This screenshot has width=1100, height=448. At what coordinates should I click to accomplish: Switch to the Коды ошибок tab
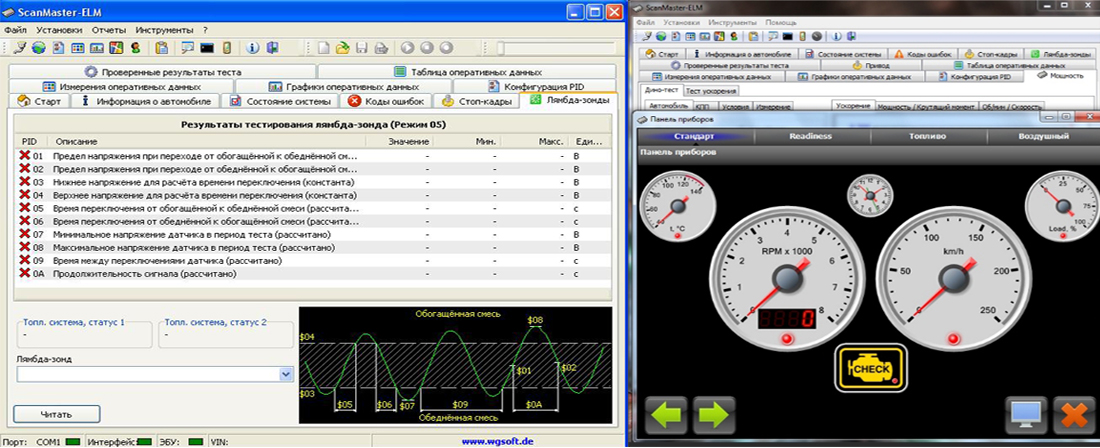pos(386,101)
